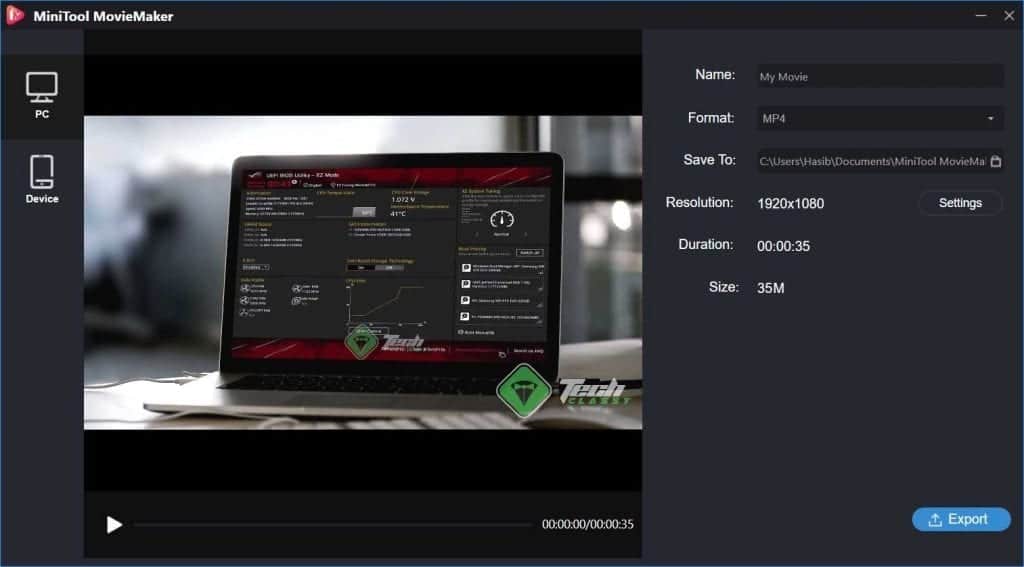Screen dimensions: 1024x567
Task: Switch to the Device export tab
Action: (x=42, y=180)
